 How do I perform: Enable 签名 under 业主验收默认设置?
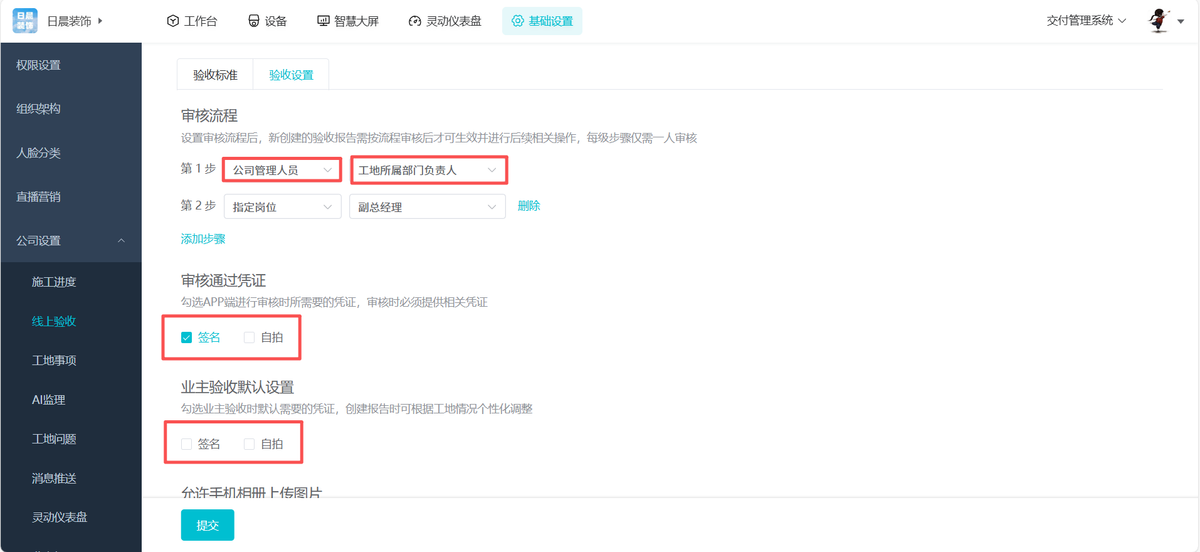click(x=187, y=444)
